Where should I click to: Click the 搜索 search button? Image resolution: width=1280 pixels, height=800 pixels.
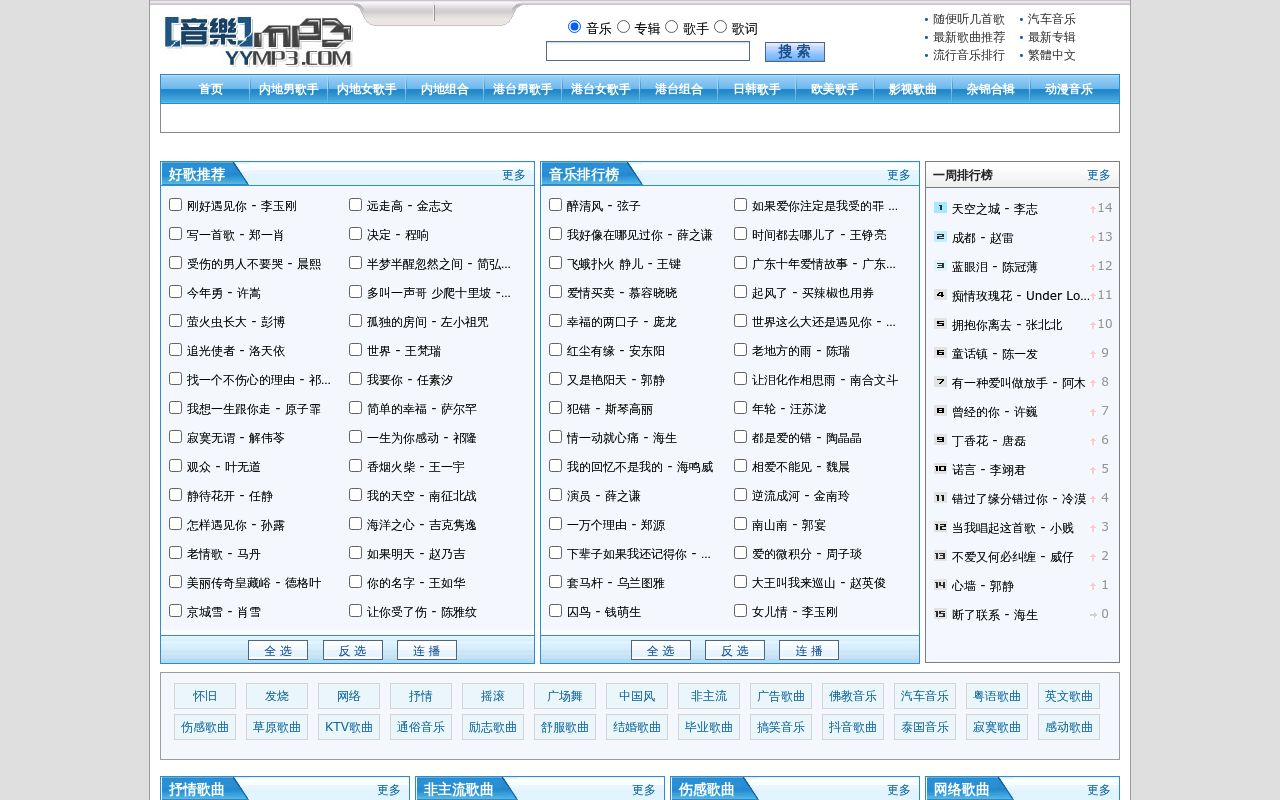pos(795,52)
